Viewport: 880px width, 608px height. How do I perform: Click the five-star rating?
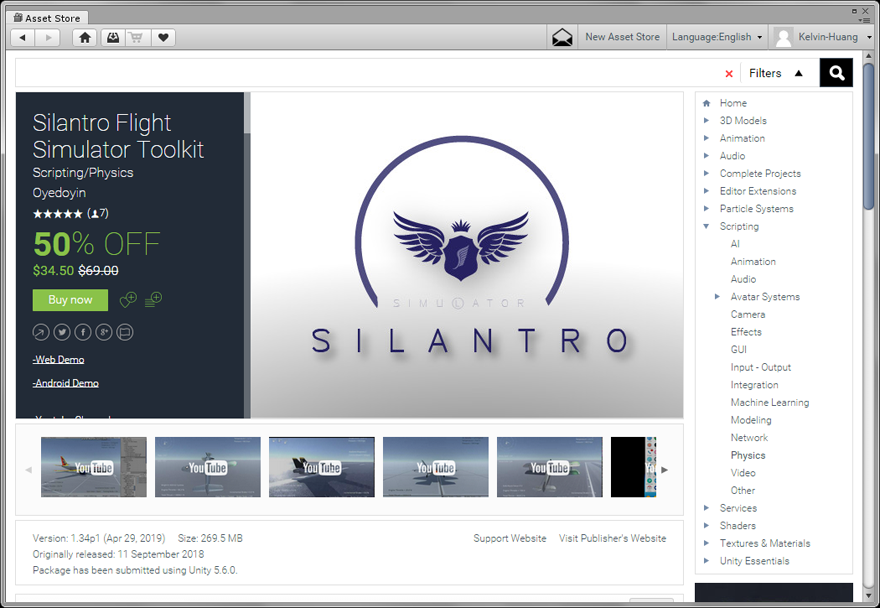click(57, 214)
